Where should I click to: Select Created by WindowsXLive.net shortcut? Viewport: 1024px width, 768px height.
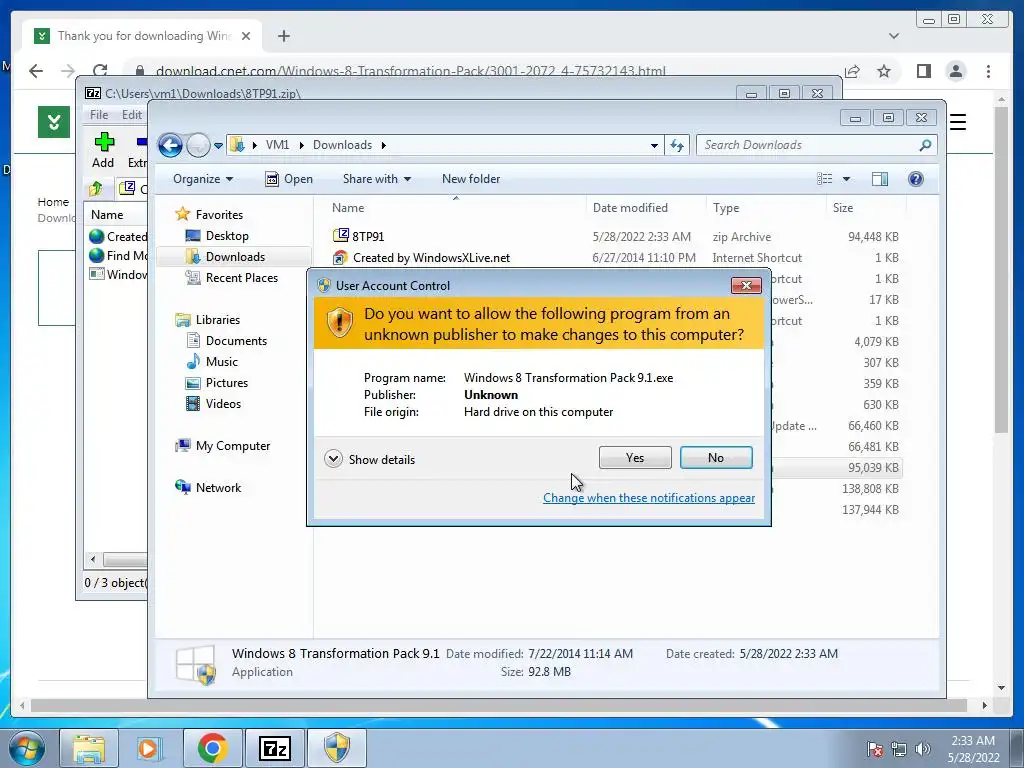(x=430, y=257)
